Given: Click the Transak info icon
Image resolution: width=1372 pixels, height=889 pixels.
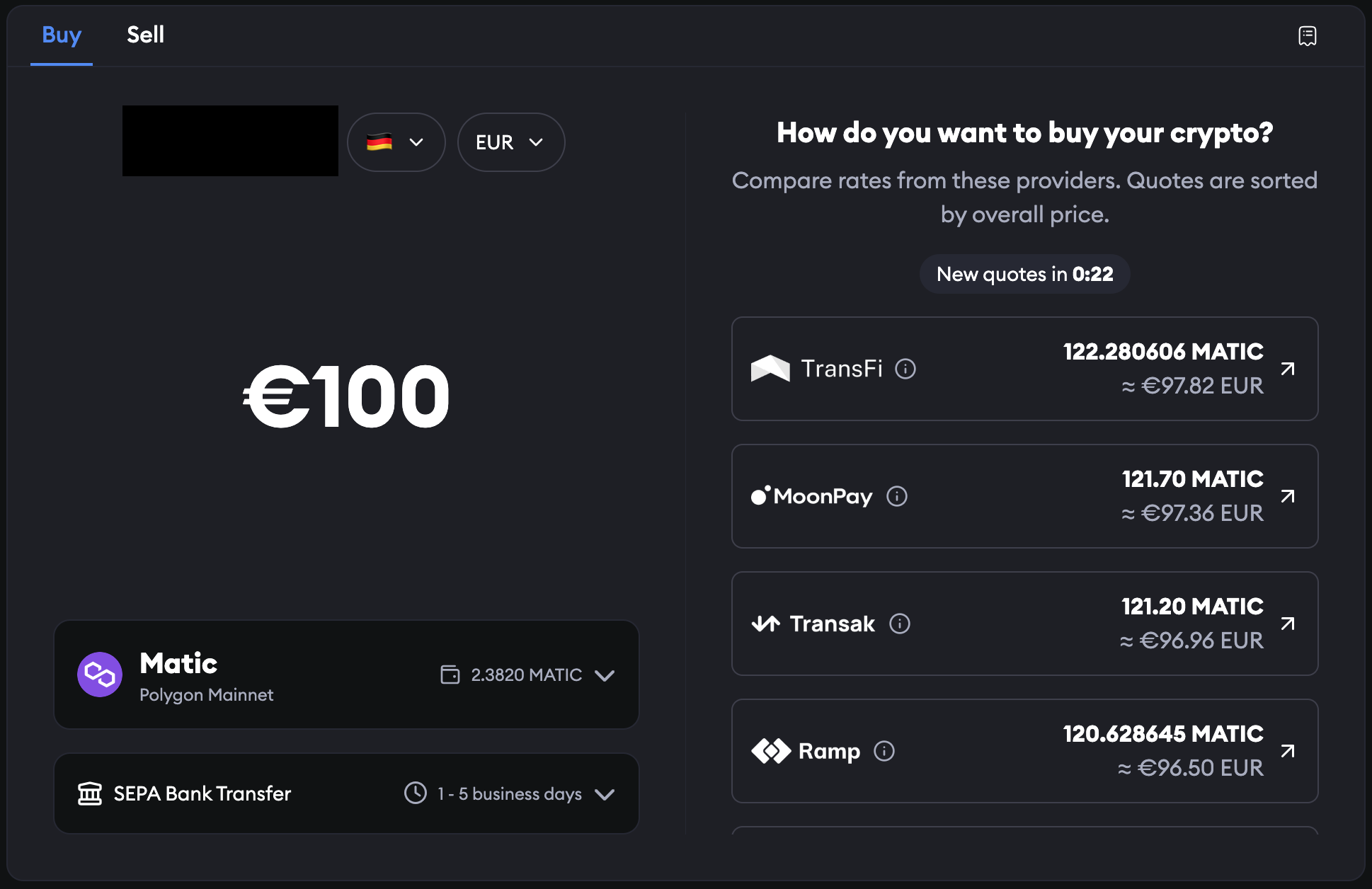Looking at the screenshot, I should pyautogui.click(x=900, y=624).
